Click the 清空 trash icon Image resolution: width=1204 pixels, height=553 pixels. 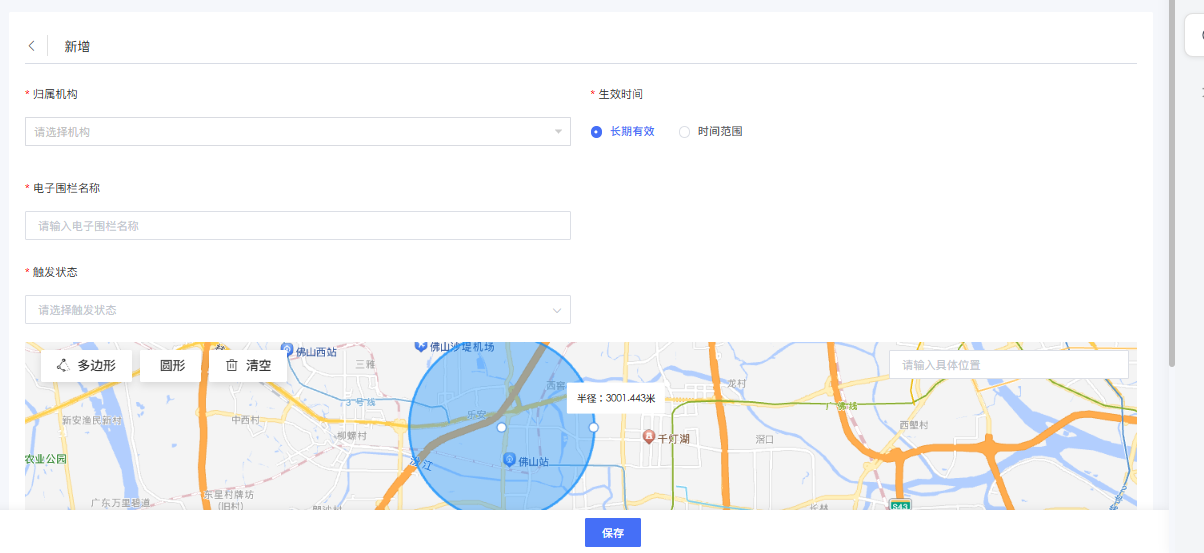[232, 366]
